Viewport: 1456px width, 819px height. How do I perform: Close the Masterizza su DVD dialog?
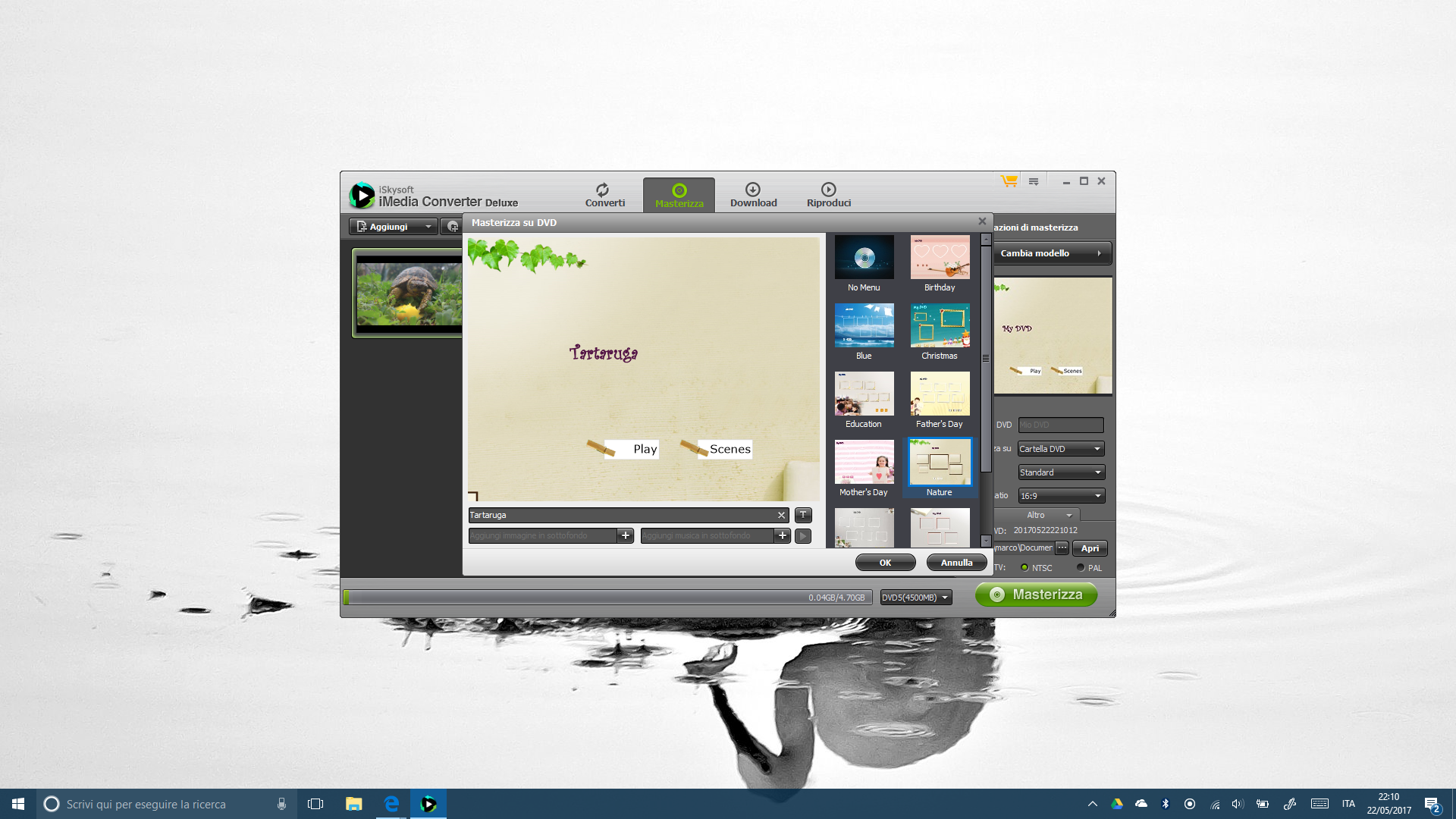click(982, 221)
